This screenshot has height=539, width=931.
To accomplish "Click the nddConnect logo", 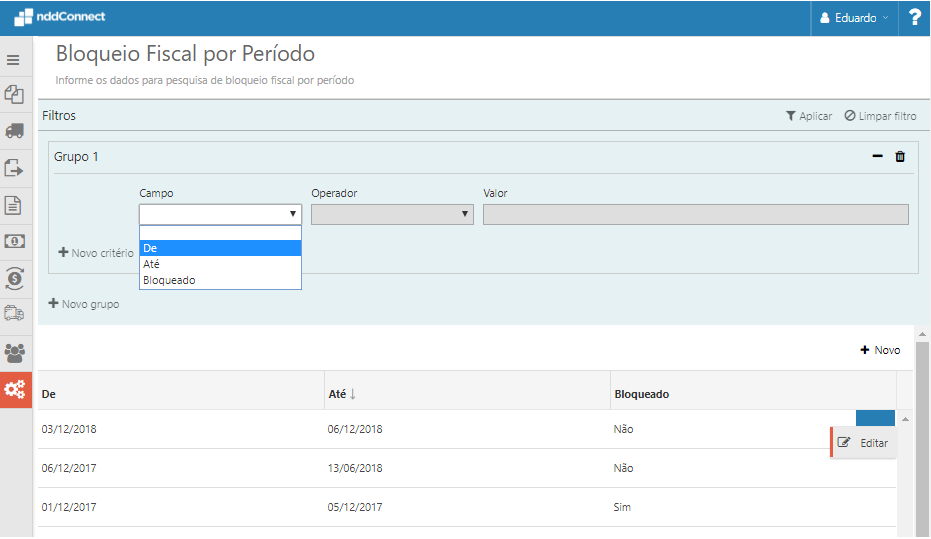I will pyautogui.click(x=59, y=17).
